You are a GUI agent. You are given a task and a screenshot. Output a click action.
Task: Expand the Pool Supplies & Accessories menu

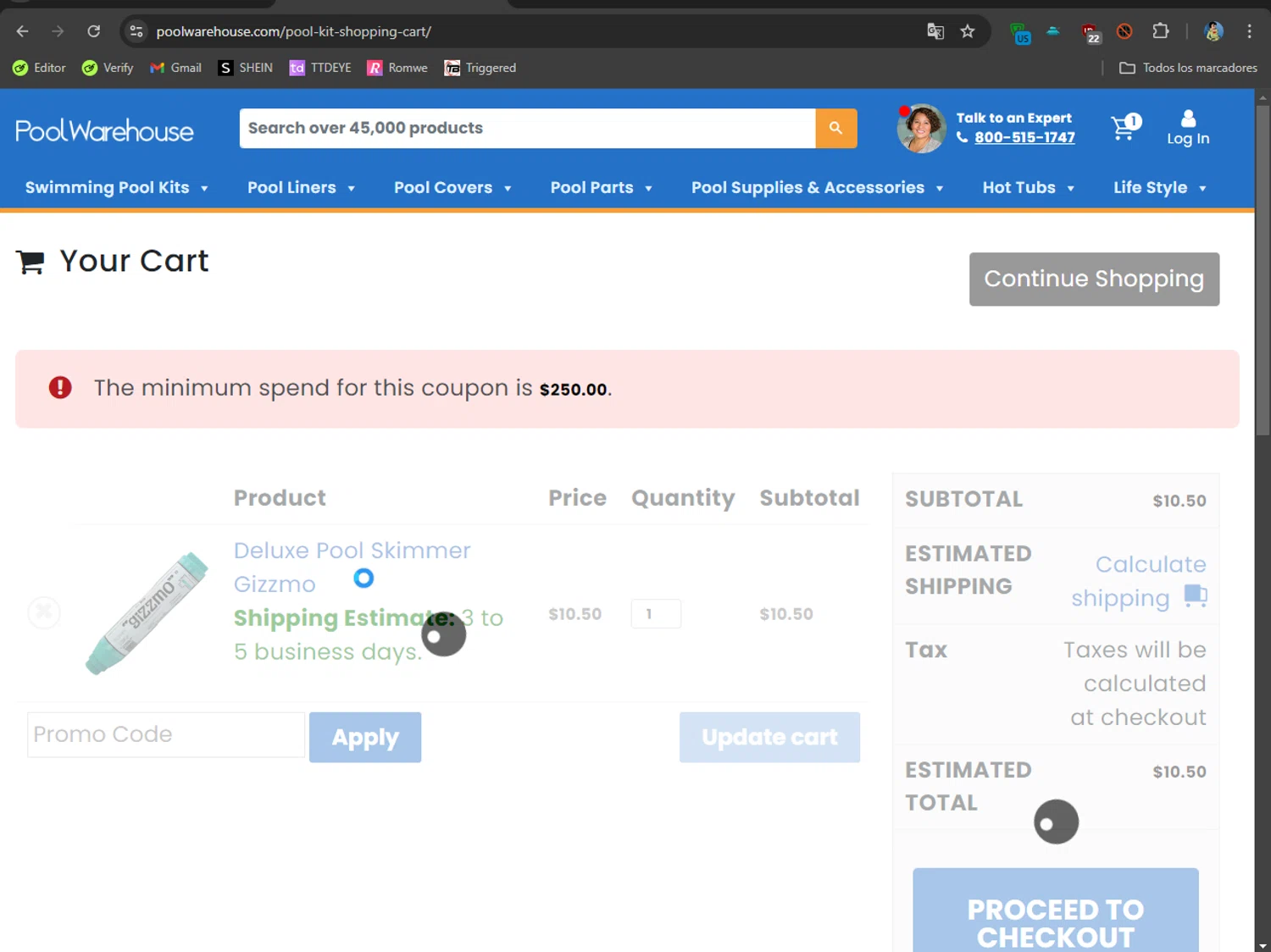point(817,187)
